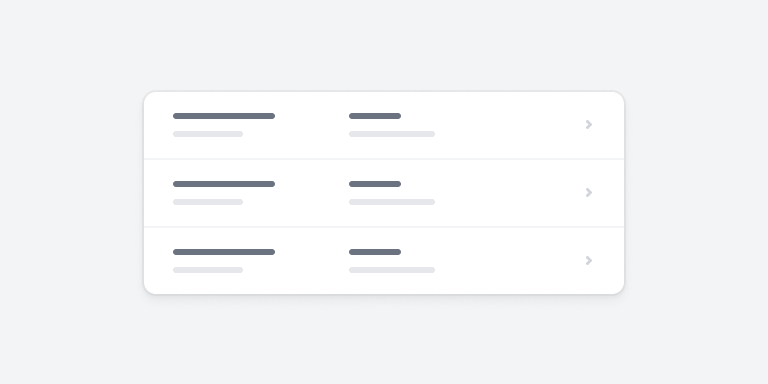Click first row's light gray bar in second column

tap(392, 134)
